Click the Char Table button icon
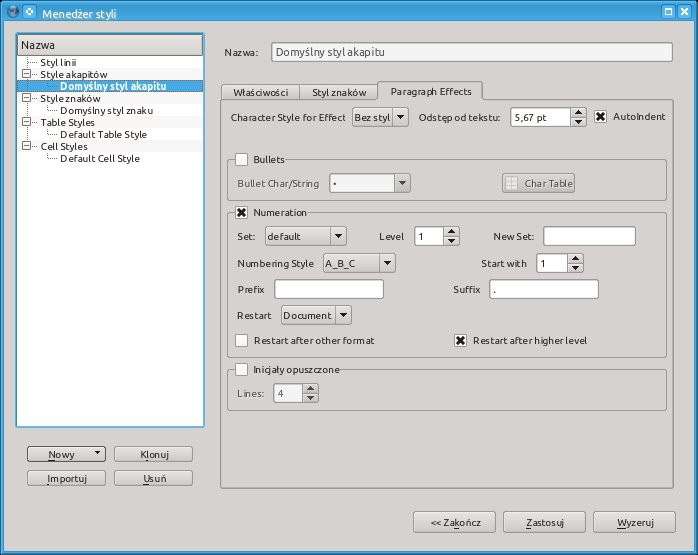Viewport: 698px width, 555px height. [x=511, y=184]
